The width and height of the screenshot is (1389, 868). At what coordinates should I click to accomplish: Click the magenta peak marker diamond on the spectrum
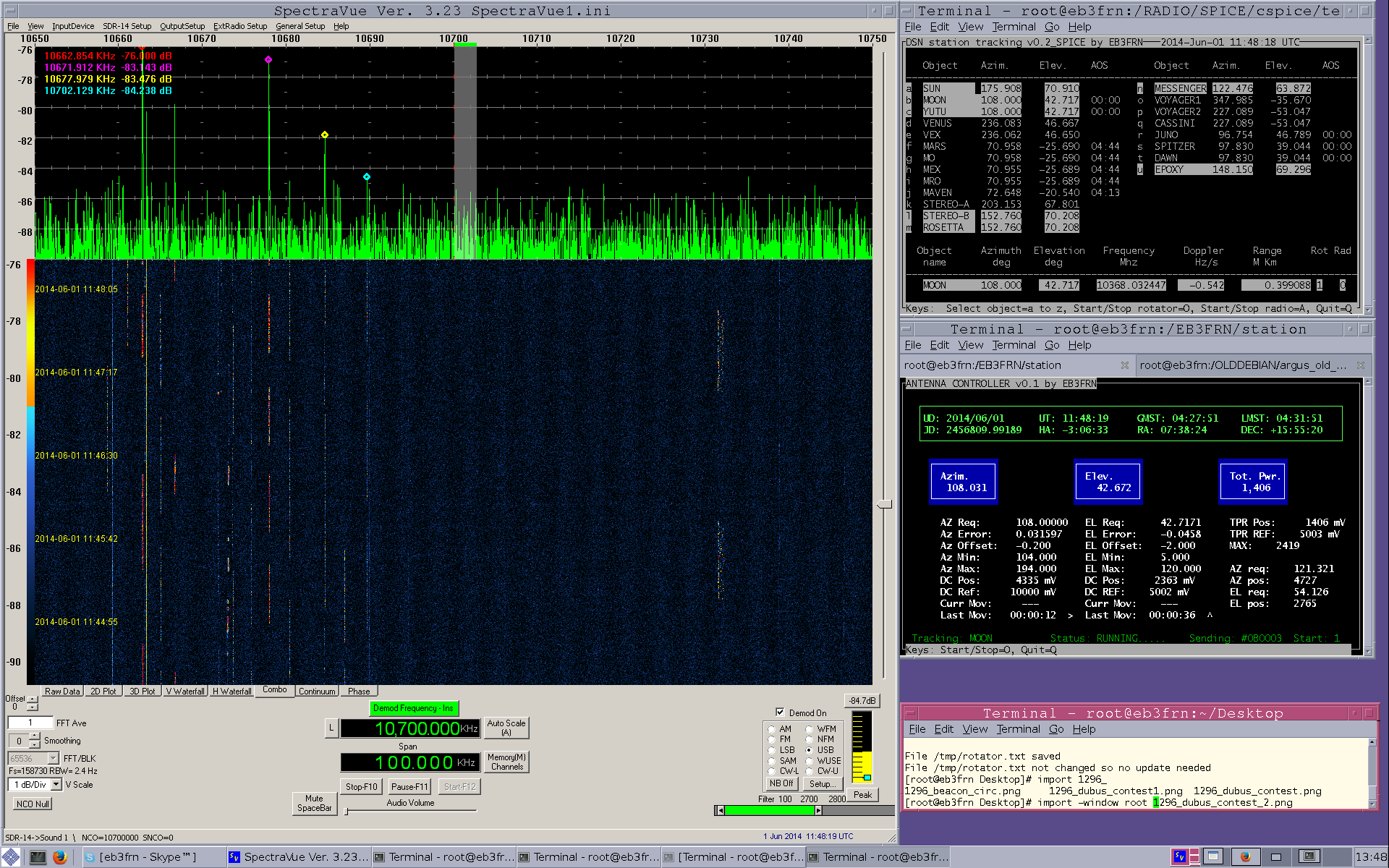(x=268, y=60)
